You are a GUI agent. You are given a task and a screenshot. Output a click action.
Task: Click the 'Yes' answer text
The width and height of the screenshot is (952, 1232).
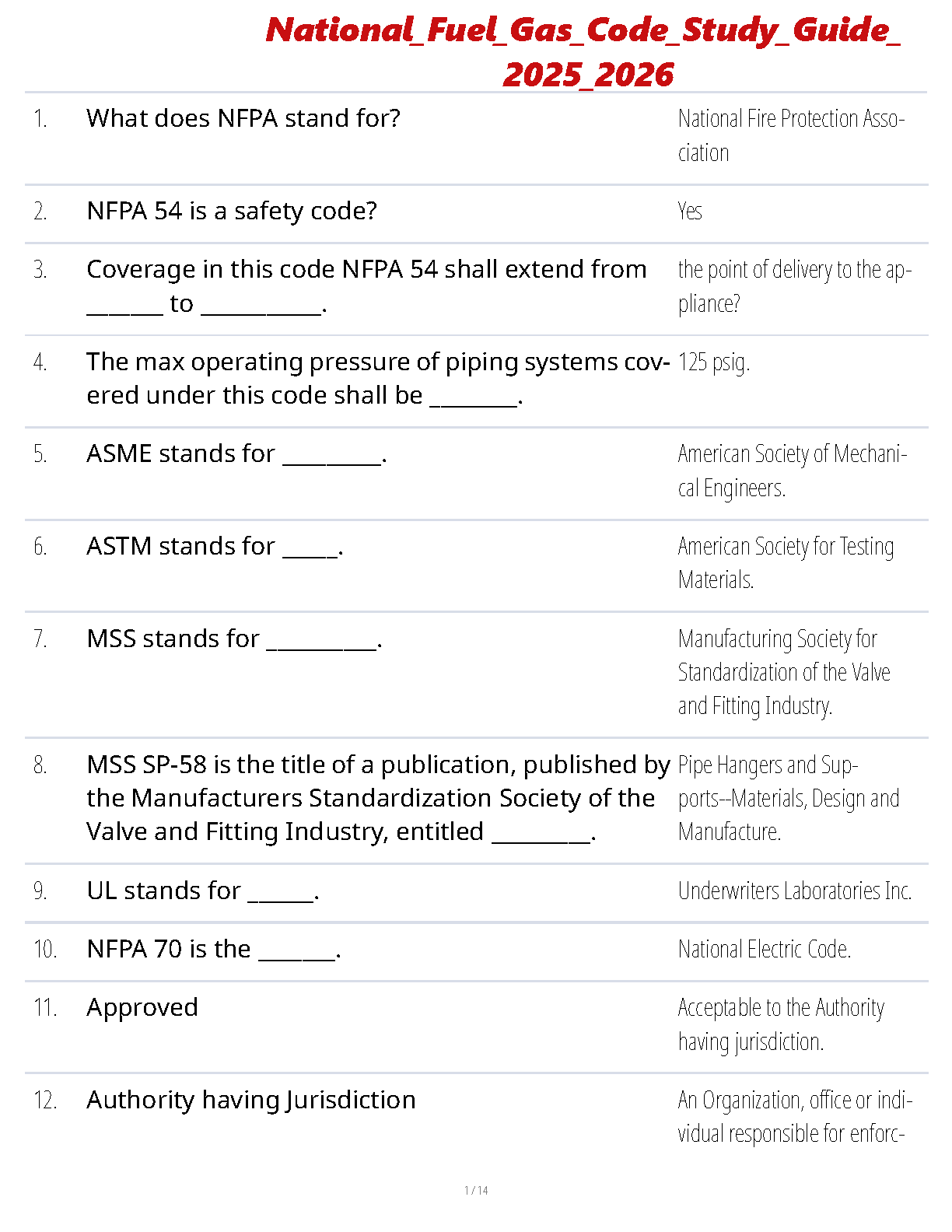(690, 211)
